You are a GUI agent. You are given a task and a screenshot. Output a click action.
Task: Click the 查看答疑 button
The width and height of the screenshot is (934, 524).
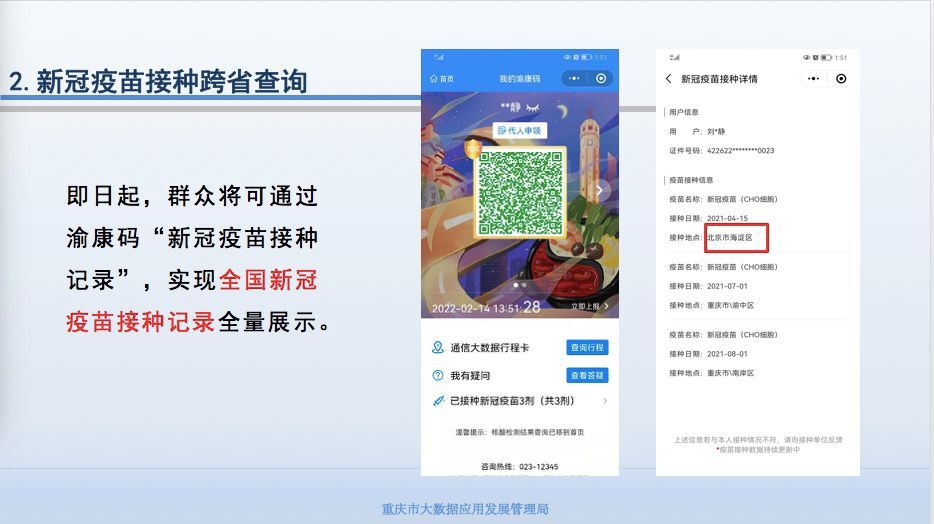pos(587,375)
